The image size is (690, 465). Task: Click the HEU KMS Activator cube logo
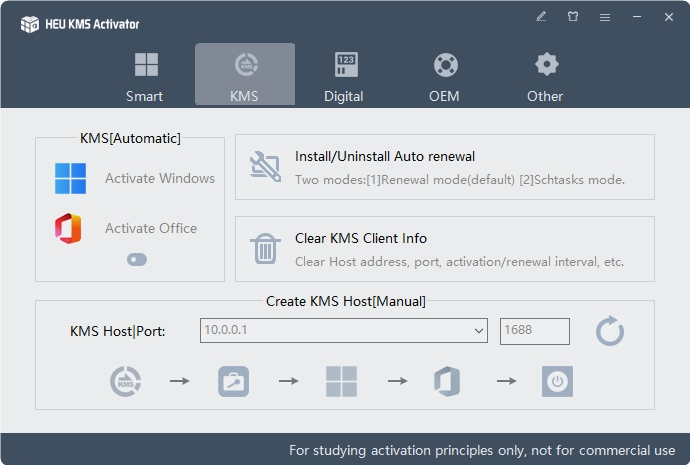pos(30,24)
